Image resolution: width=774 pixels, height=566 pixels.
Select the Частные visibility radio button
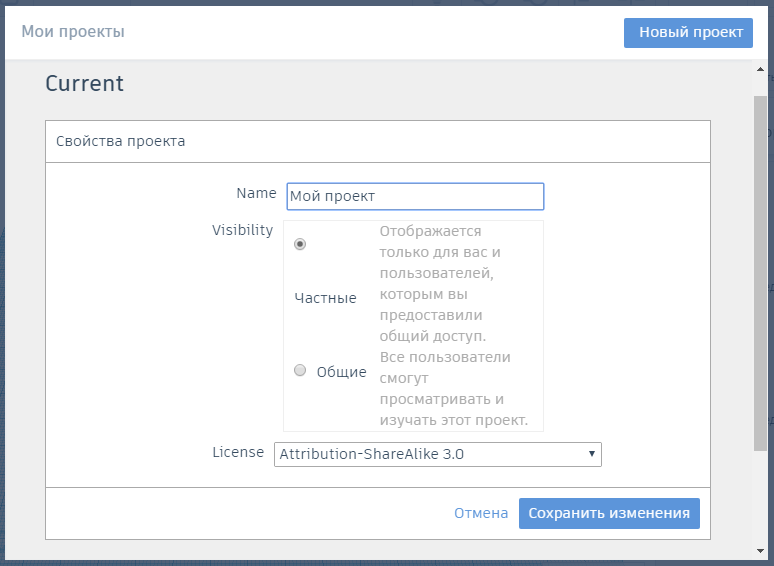pos(300,244)
